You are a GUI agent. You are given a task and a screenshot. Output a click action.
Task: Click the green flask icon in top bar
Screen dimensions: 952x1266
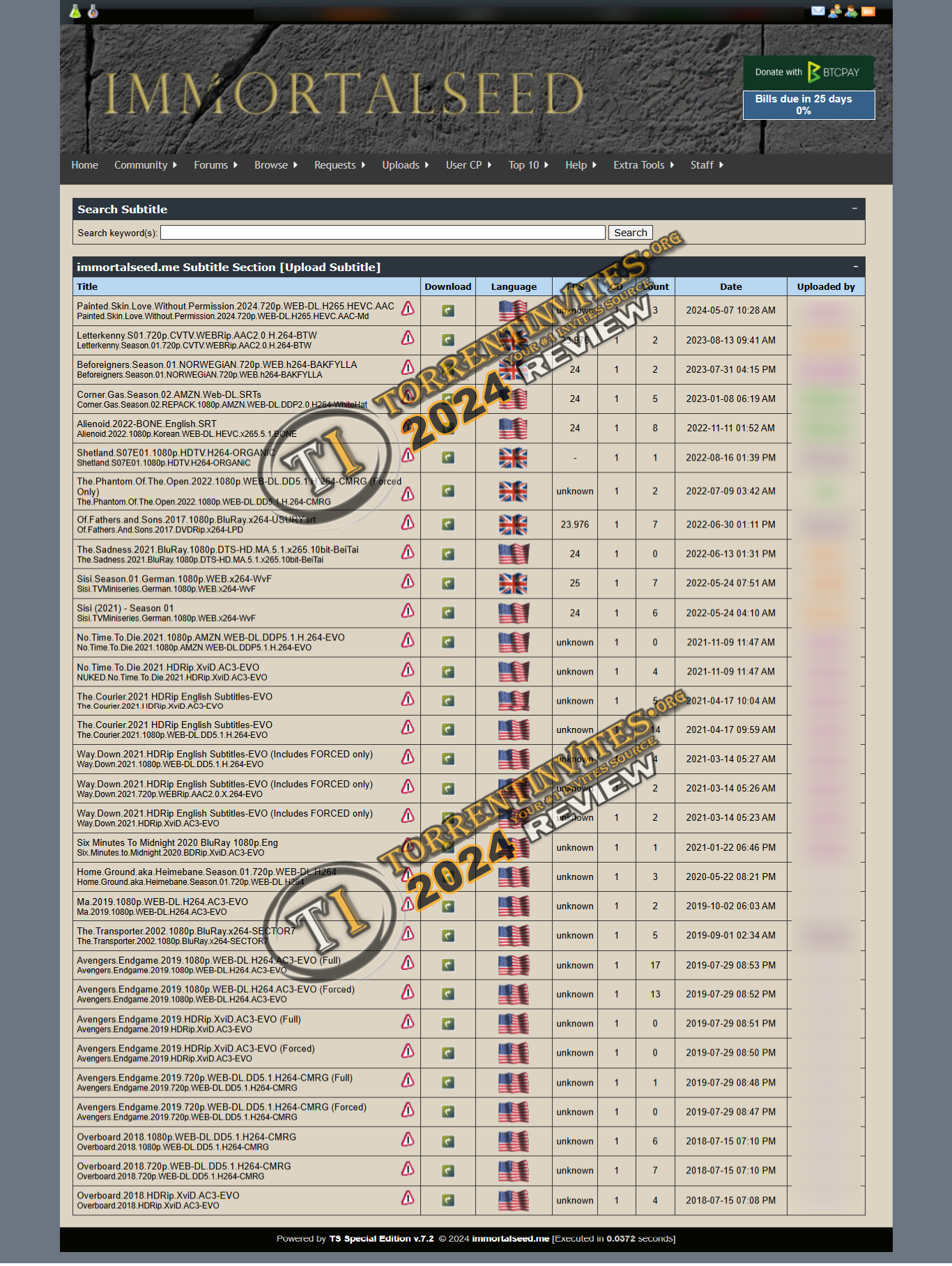pos(75,10)
